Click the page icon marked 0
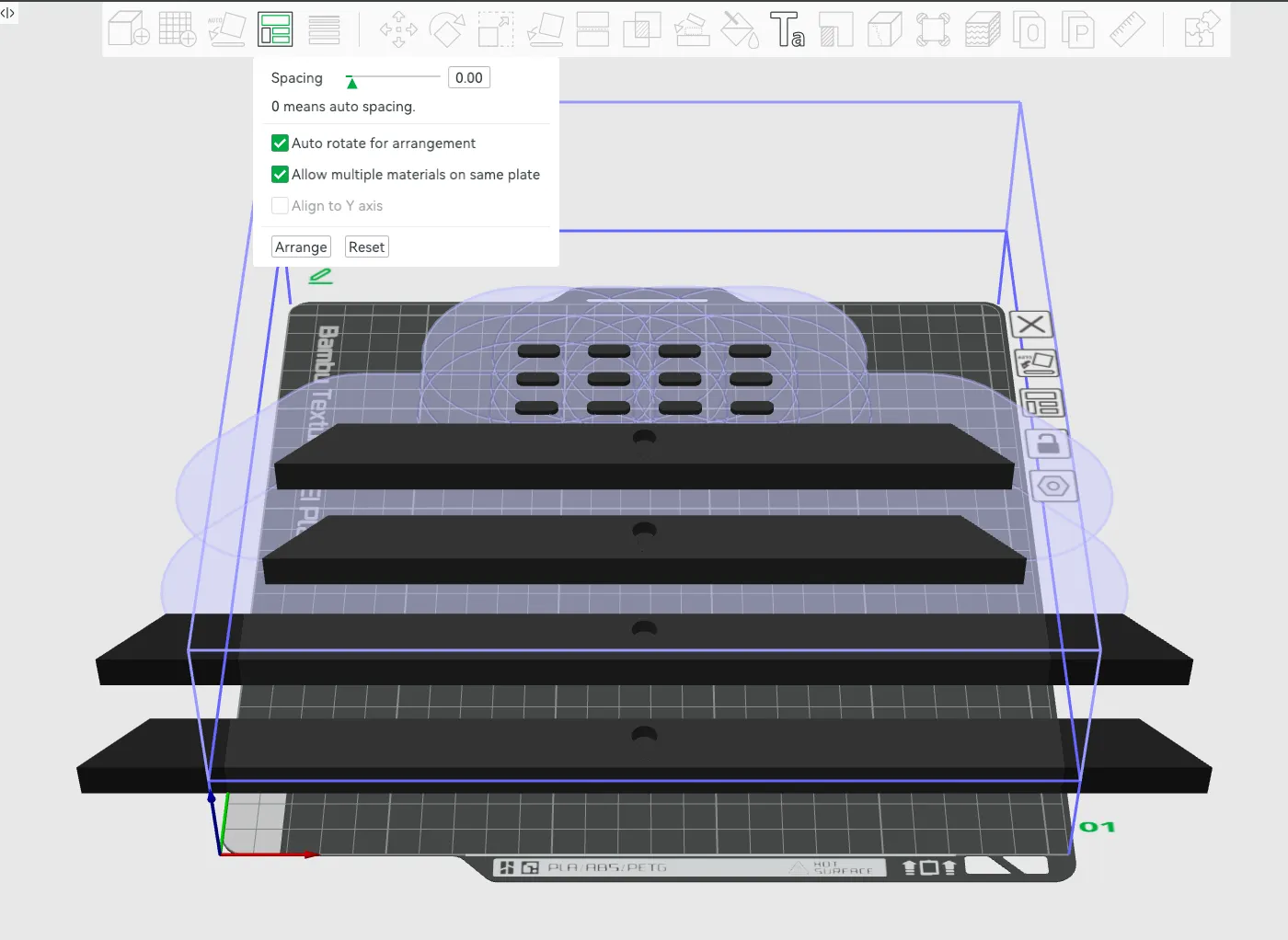This screenshot has height=940, width=1288. coord(1030,29)
